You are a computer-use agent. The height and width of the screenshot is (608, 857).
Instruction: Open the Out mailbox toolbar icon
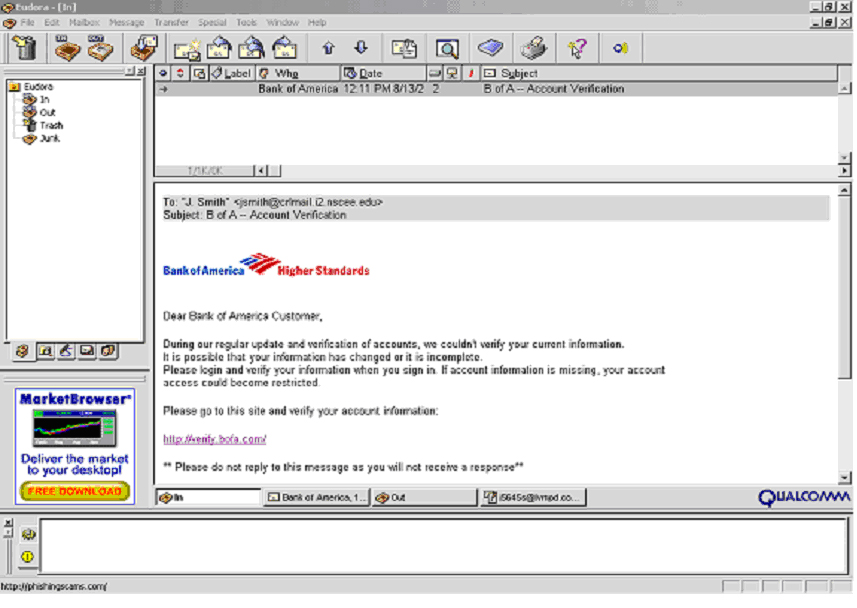99,48
